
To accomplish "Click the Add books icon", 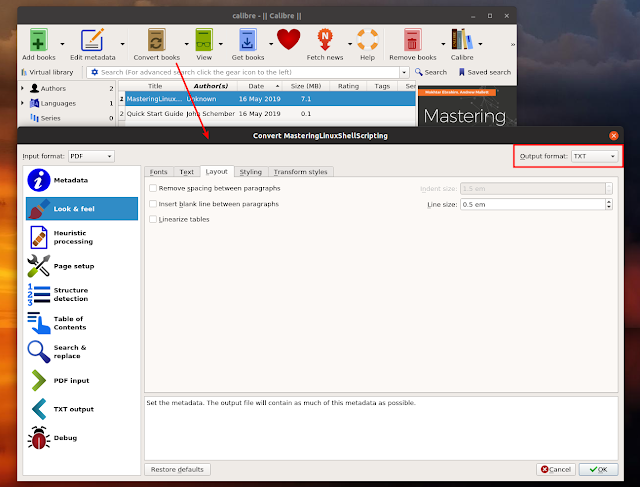I will click(x=38, y=40).
